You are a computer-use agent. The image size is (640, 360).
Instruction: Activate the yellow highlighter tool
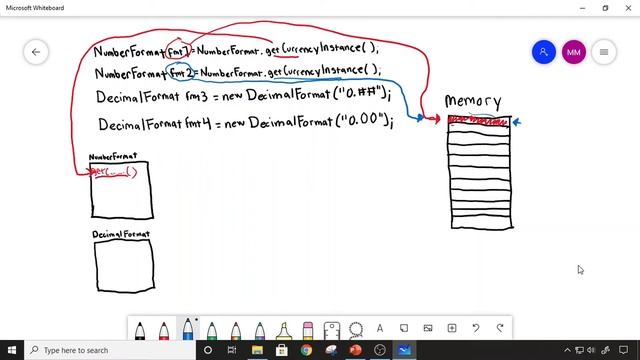284,331
